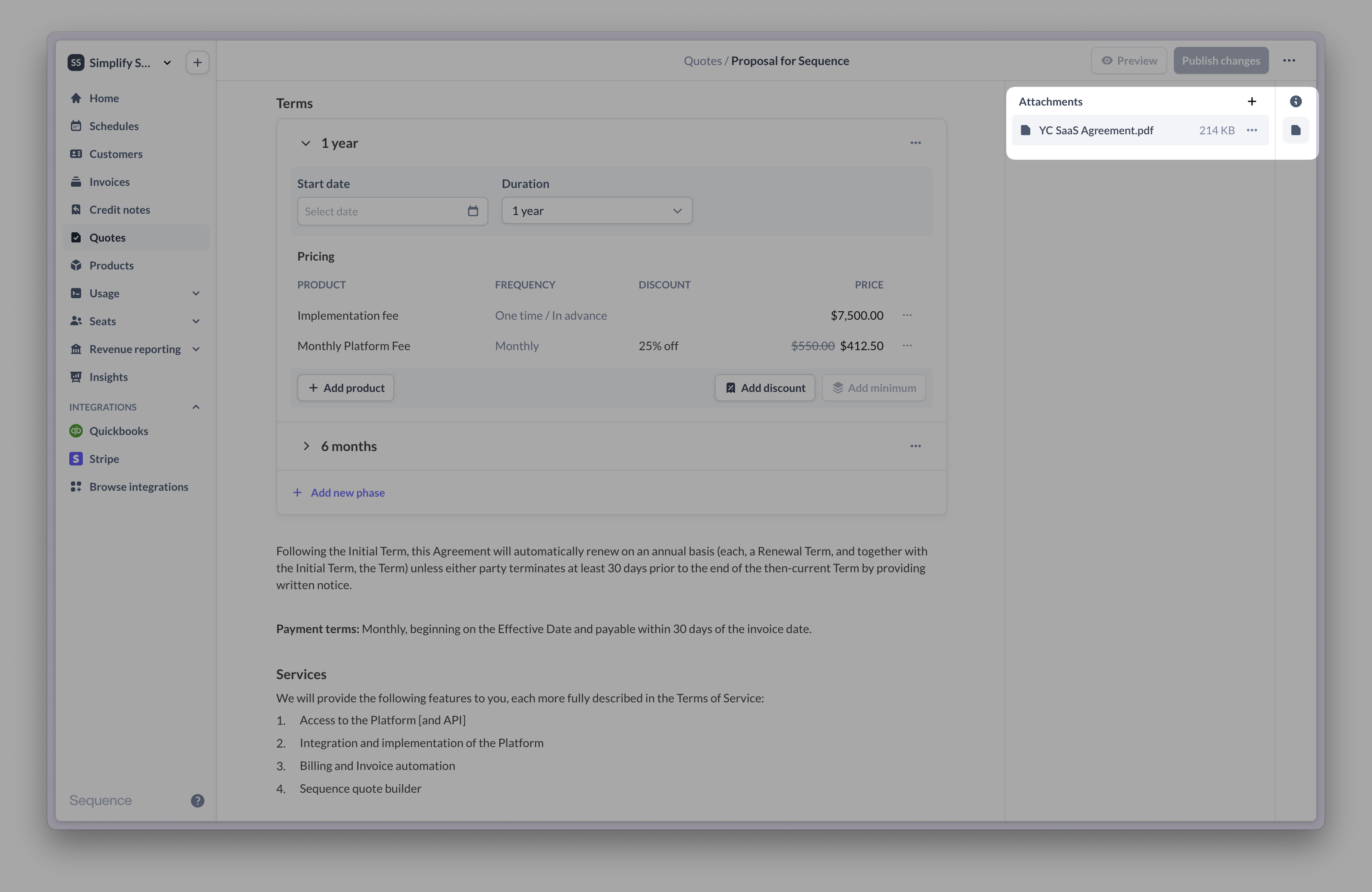Click the 25% off discount value
1372x892 pixels.
[x=658, y=346]
